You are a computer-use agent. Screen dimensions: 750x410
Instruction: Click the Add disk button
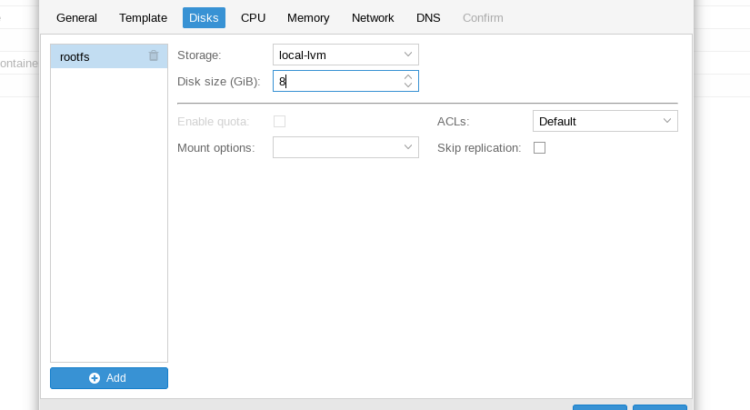(x=109, y=378)
